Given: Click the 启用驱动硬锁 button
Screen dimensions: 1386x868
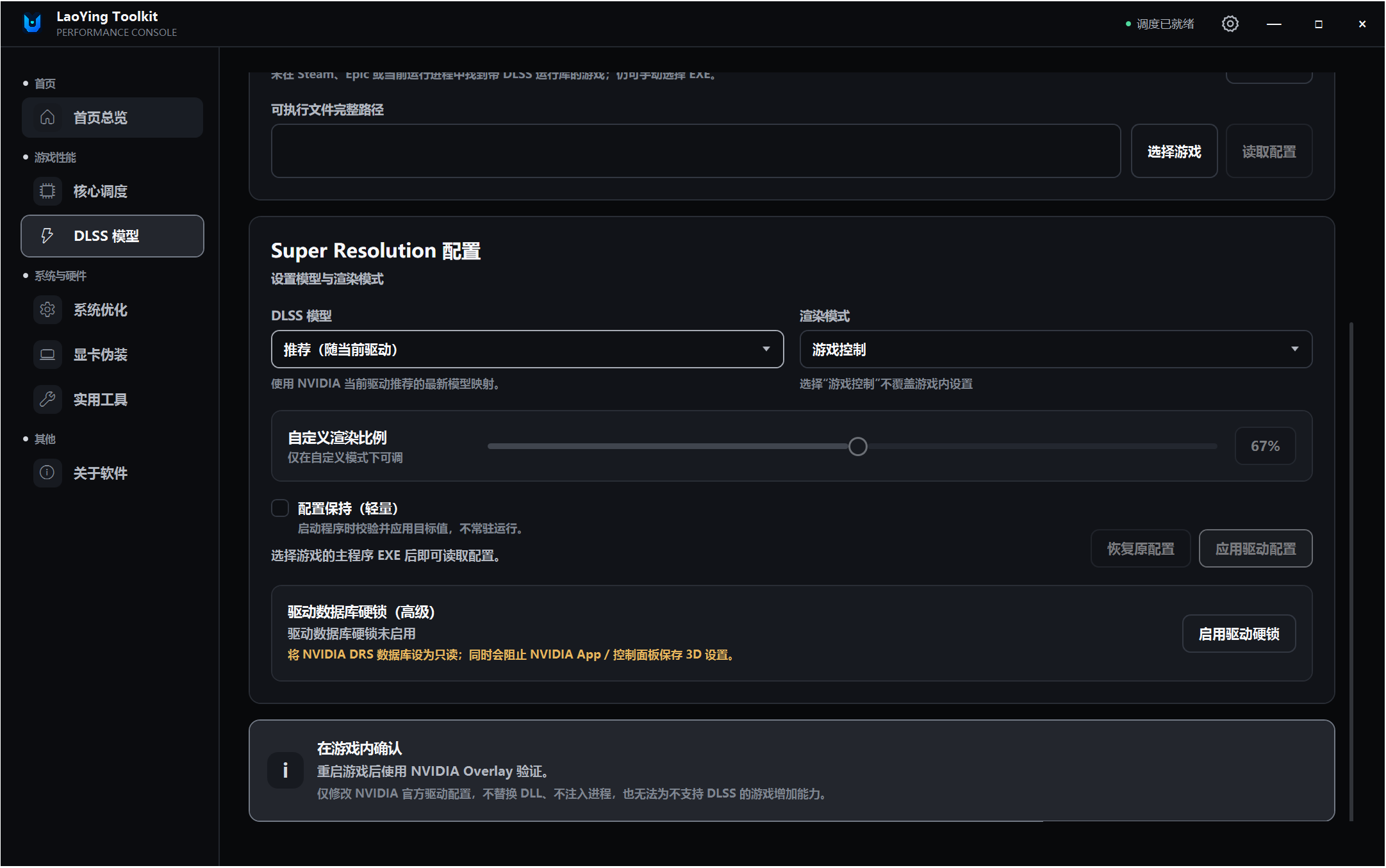Looking at the screenshot, I should click(1239, 634).
